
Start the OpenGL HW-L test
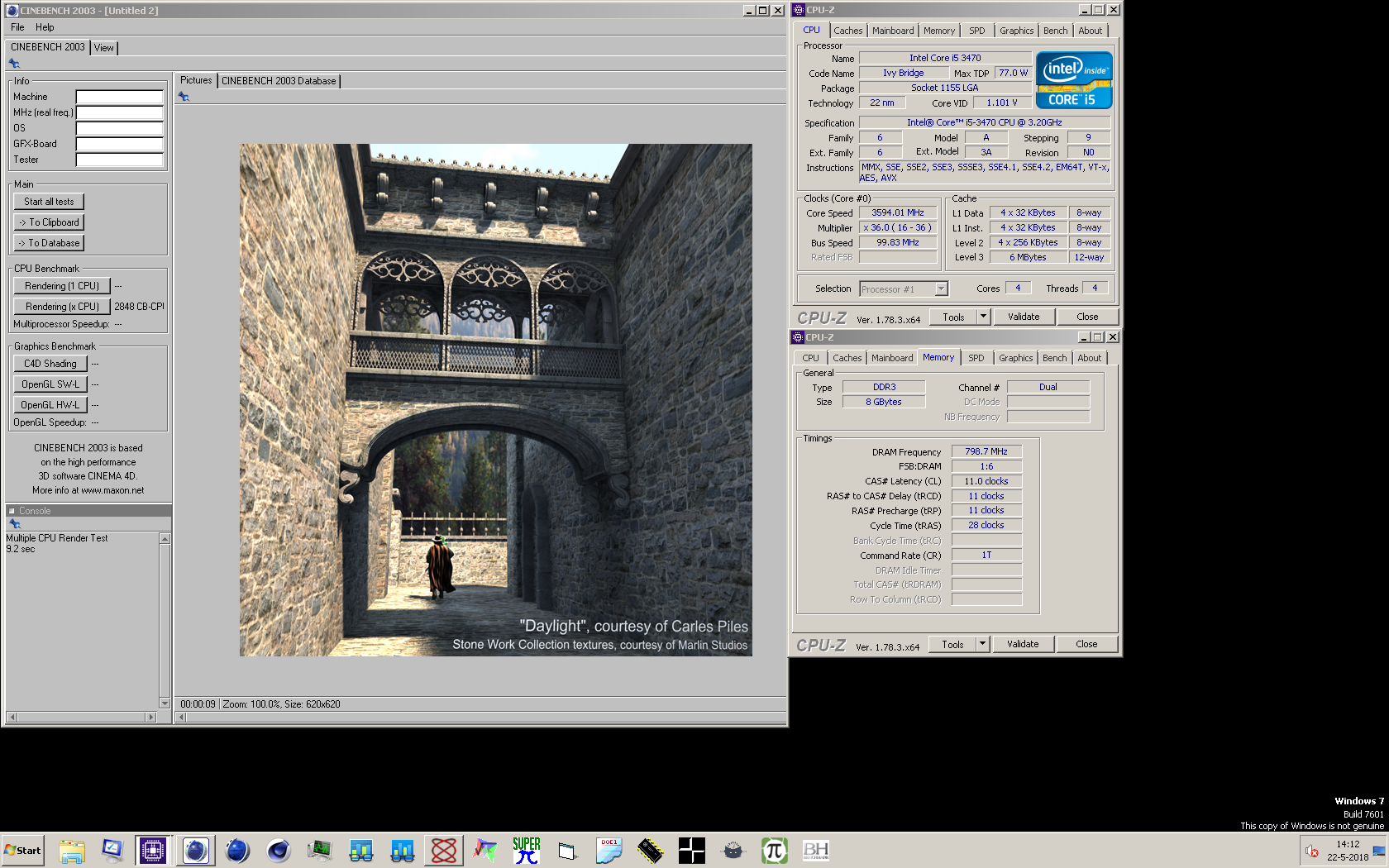tap(50, 405)
